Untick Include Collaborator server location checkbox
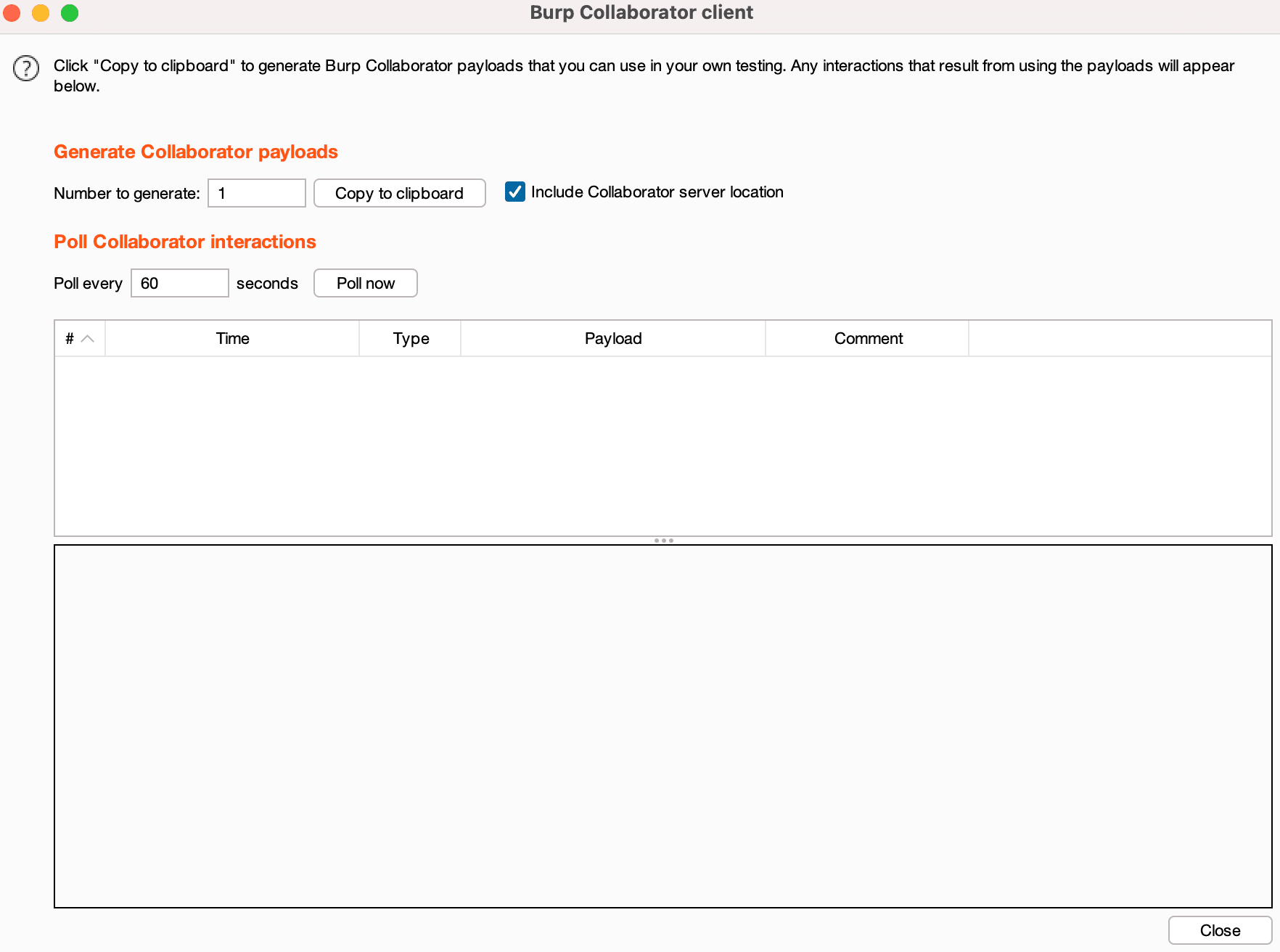The image size is (1280, 952). pyautogui.click(x=515, y=192)
